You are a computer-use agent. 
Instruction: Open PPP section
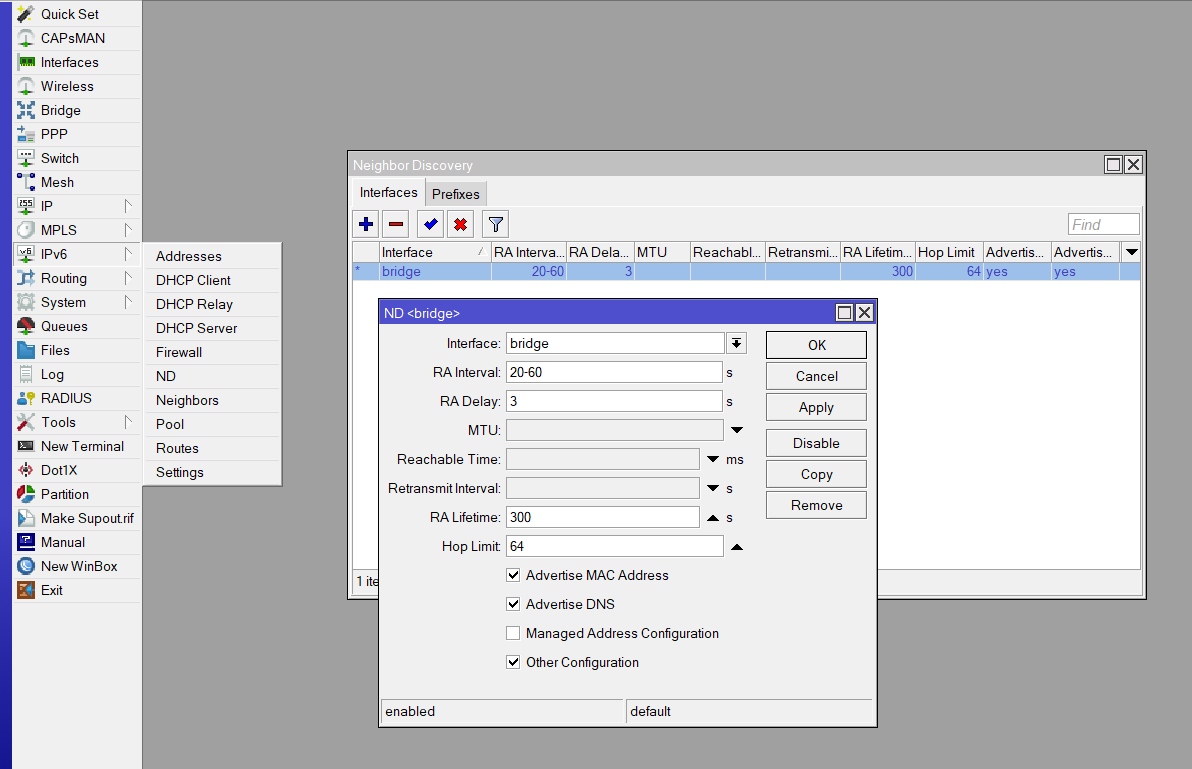77,134
